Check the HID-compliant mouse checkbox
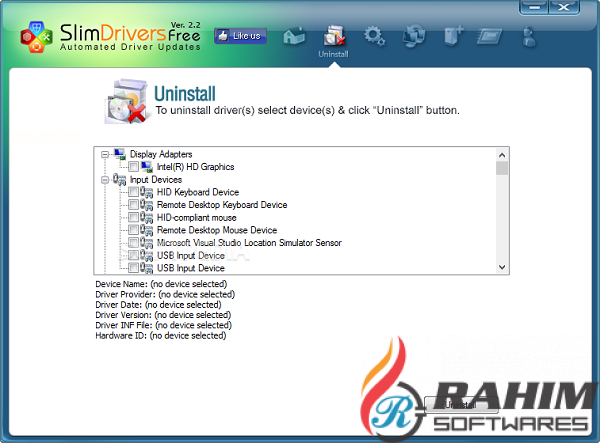This screenshot has height=443, width=600. [x=134, y=217]
